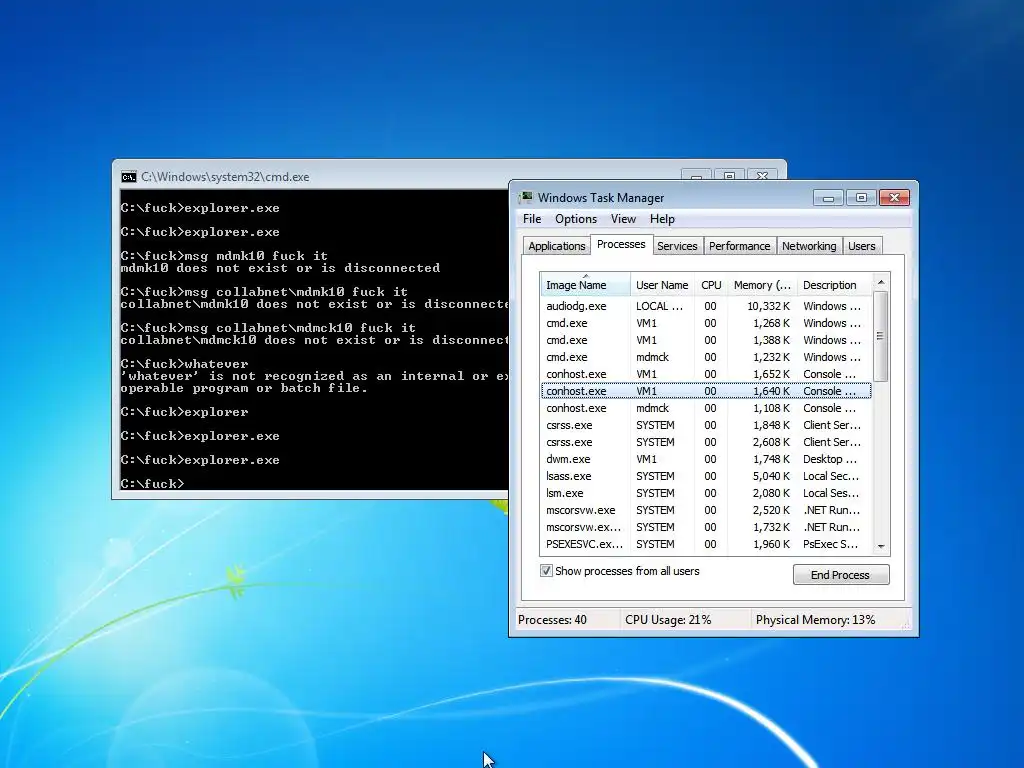
Task: Switch to the Applications tab
Action: click(x=556, y=246)
